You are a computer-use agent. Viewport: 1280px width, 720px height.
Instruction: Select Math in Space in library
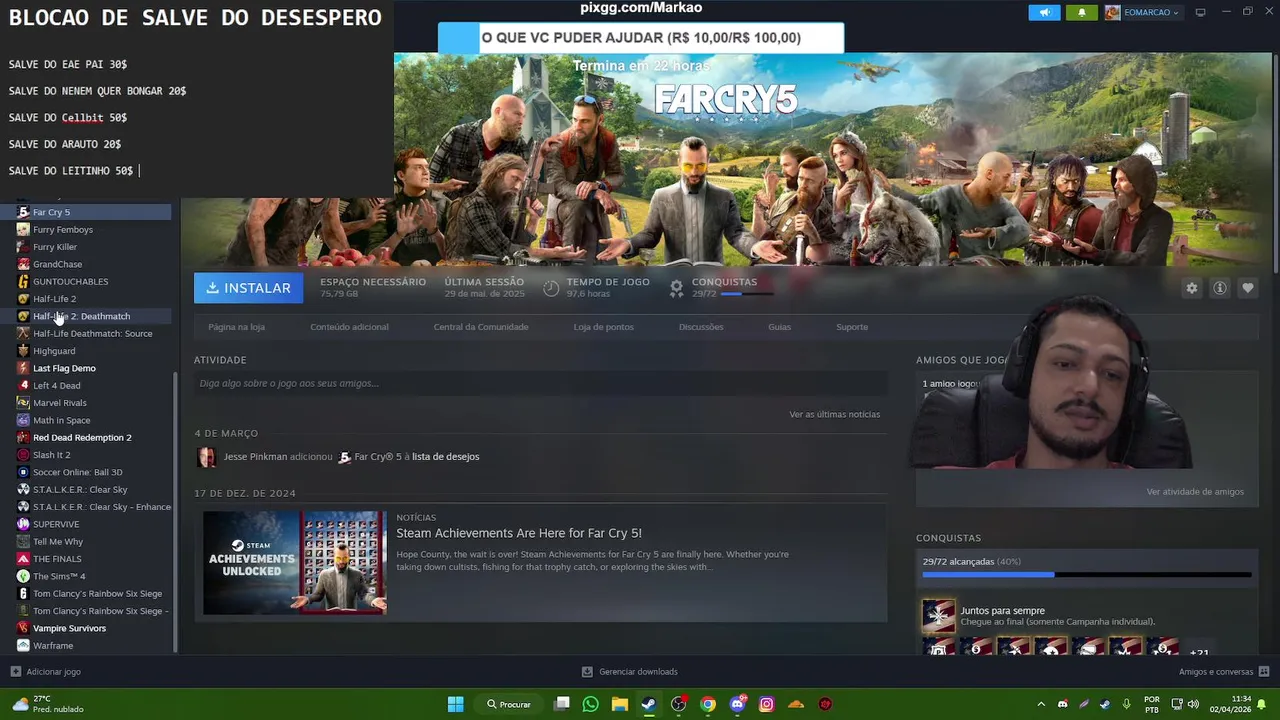click(x=86, y=420)
